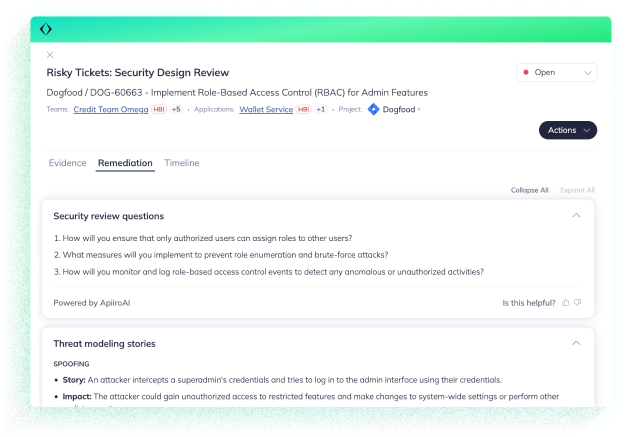The image size is (629, 437).
Task: Click the Impact bullet about unauthorized access
Action: [310, 397]
